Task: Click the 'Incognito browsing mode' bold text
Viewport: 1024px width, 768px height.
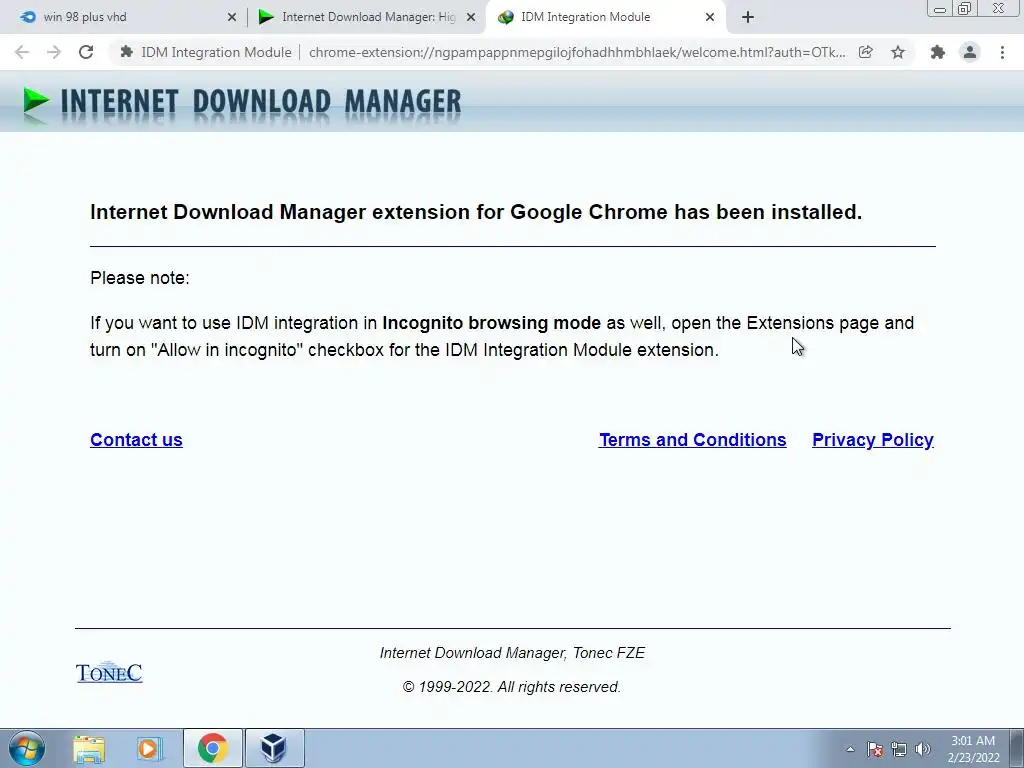Action: tap(491, 323)
